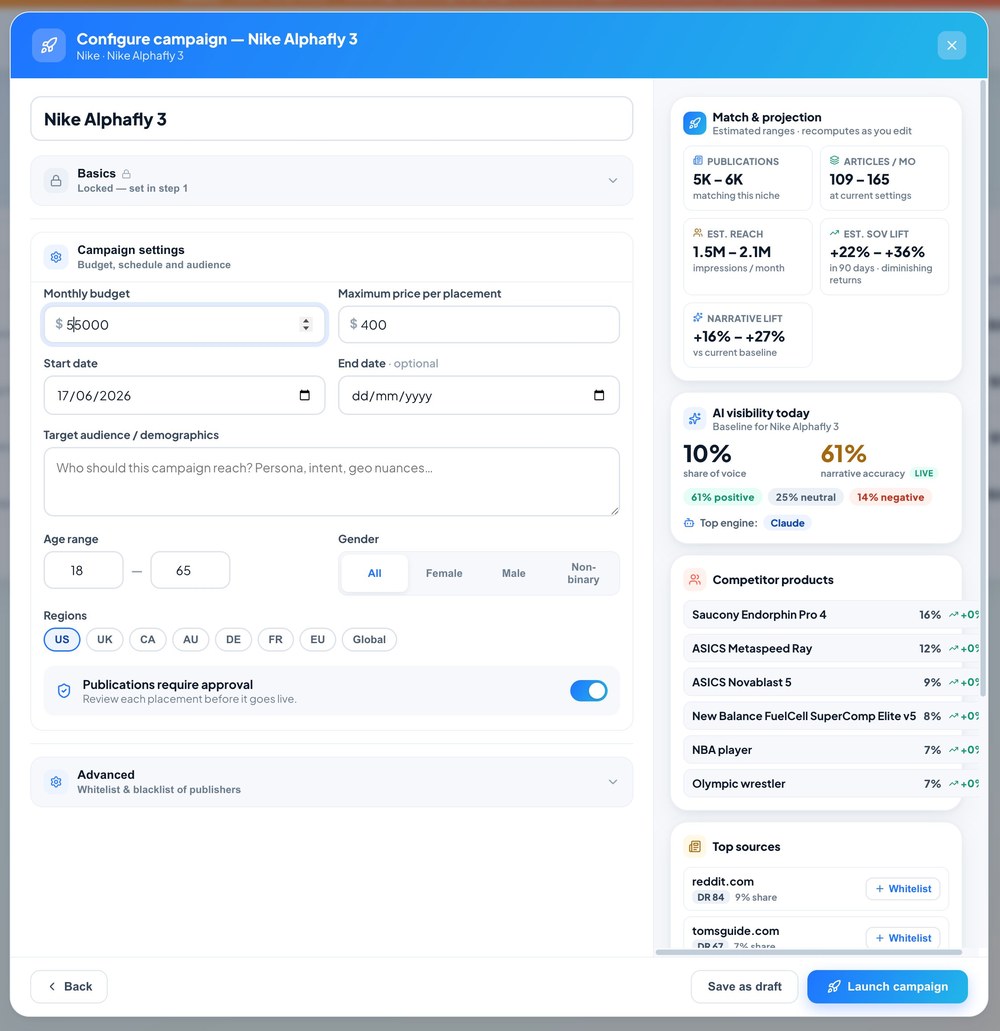Viewport: 1000px width, 1031px height.
Task: Select the Female gender option
Action: point(444,573)
